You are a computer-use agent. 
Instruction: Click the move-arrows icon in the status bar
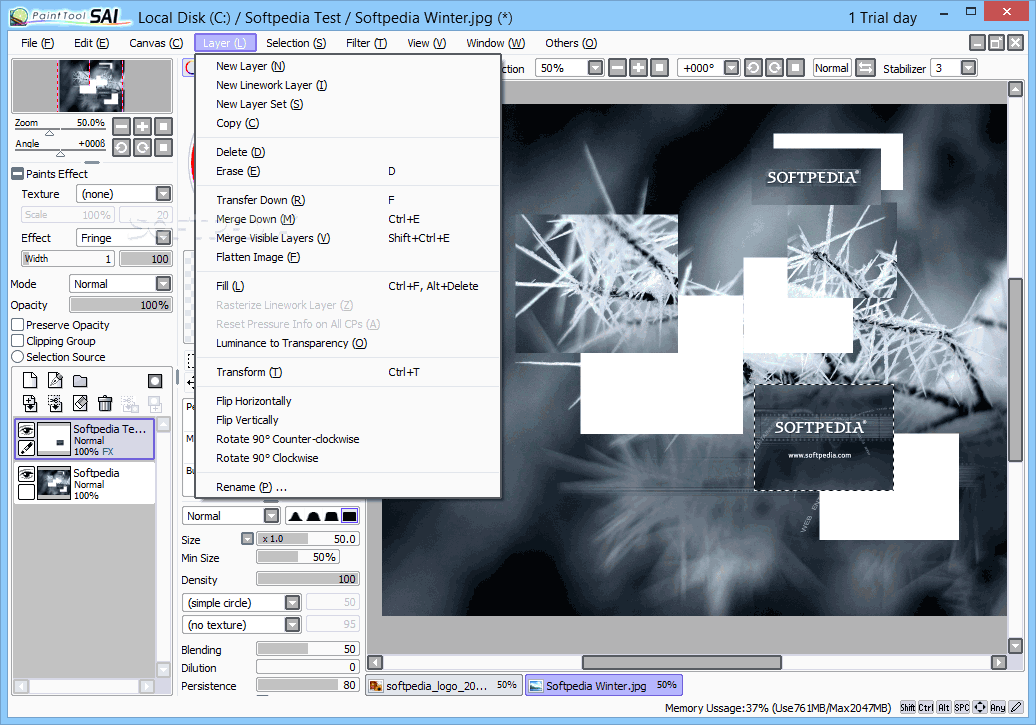tap(980, 707)
